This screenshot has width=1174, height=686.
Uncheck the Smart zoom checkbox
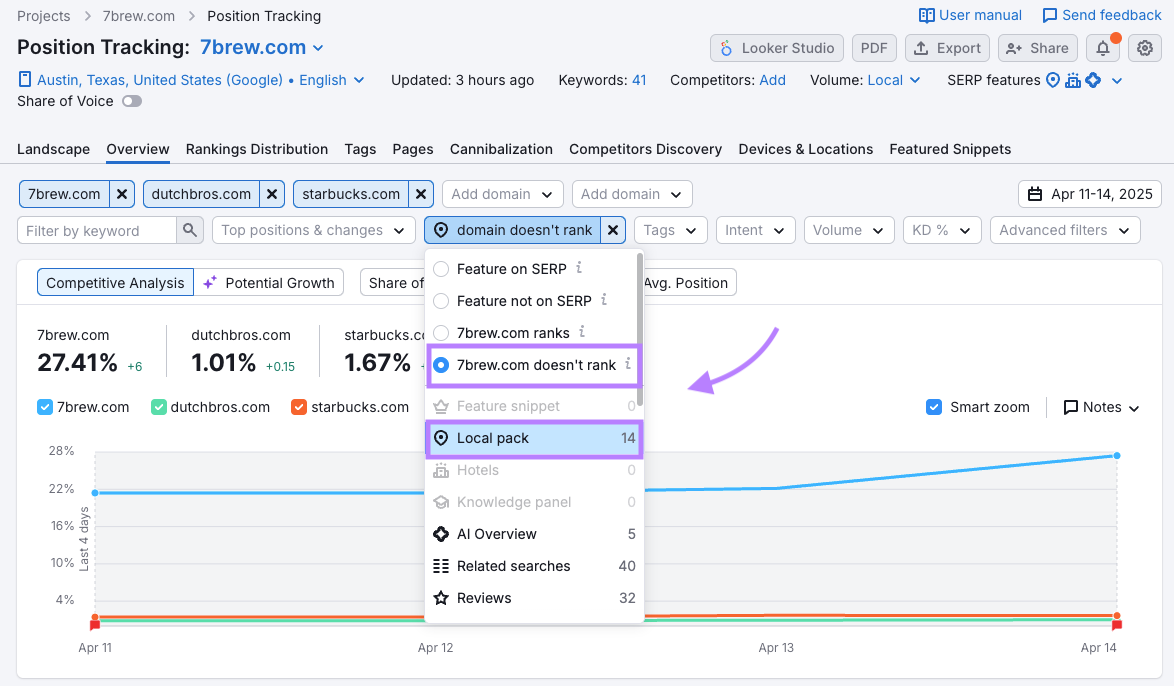(x=934, y=407)
